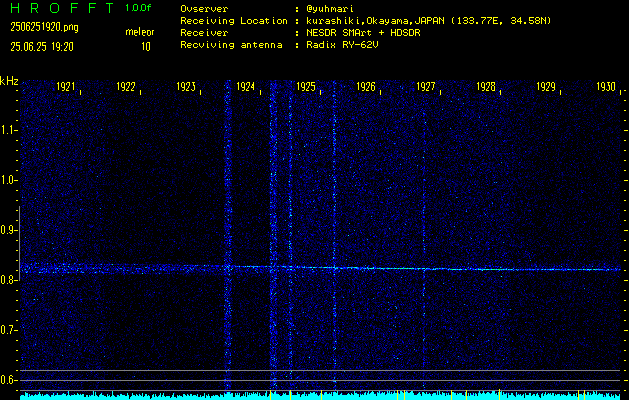The image size is (629, 400).
Task: Click NESDR SMArt + HDSDR text
Action: pos(363,32)
